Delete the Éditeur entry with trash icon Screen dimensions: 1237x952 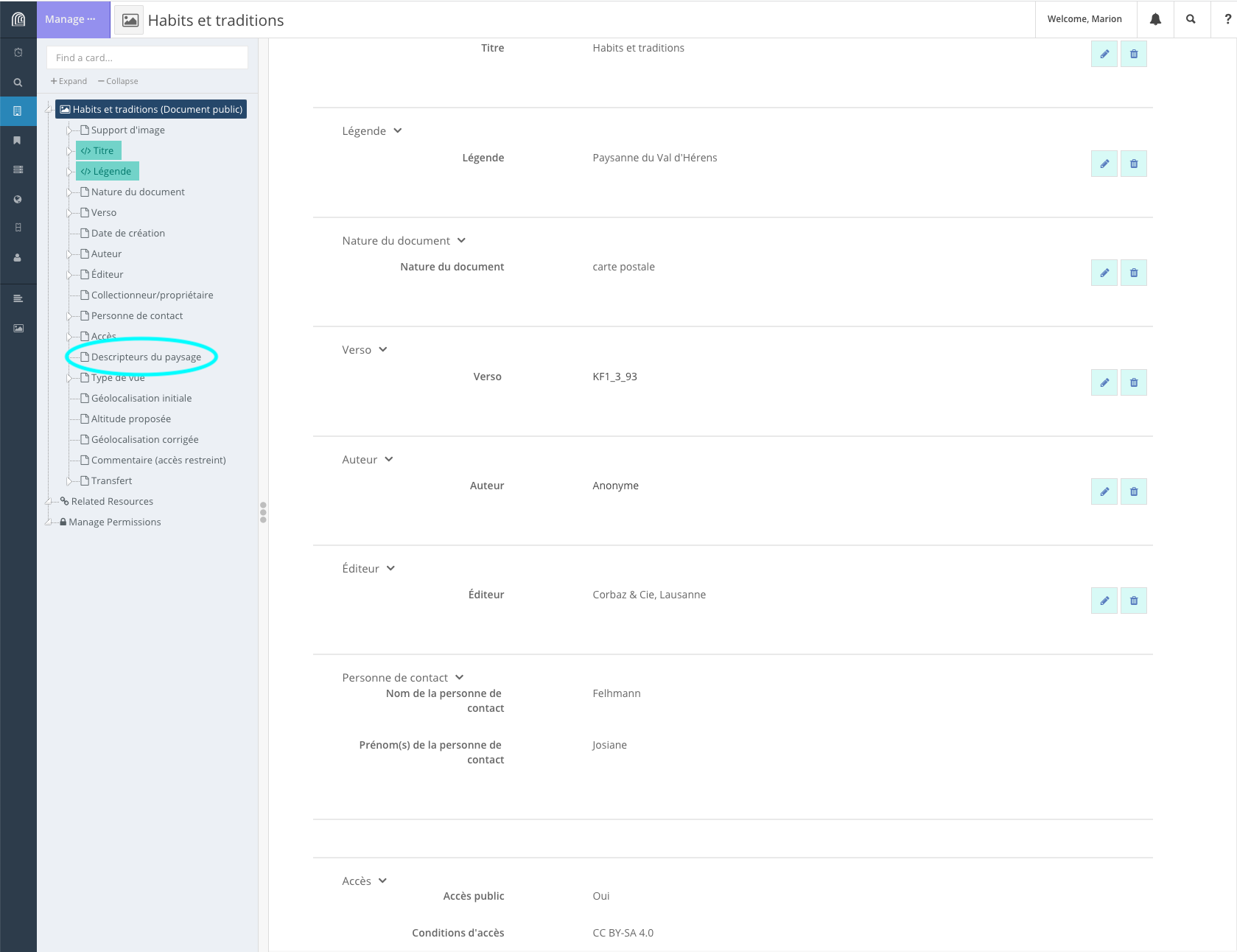[1134, 601]
